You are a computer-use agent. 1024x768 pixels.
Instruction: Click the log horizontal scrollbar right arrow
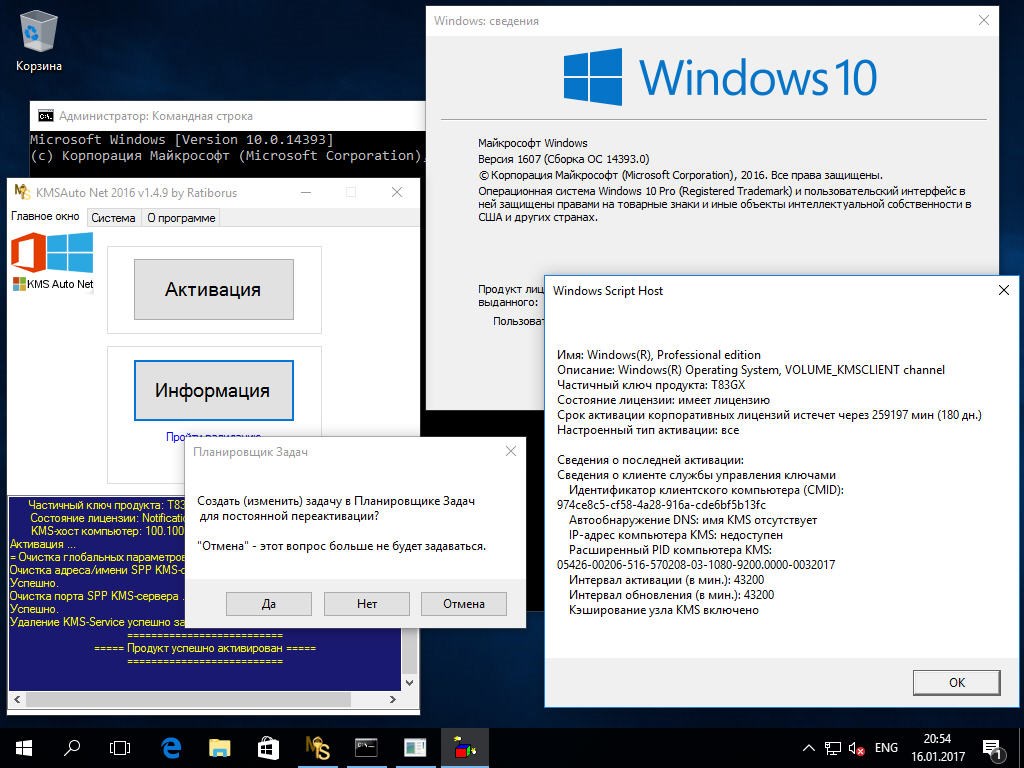click(392, 699)
